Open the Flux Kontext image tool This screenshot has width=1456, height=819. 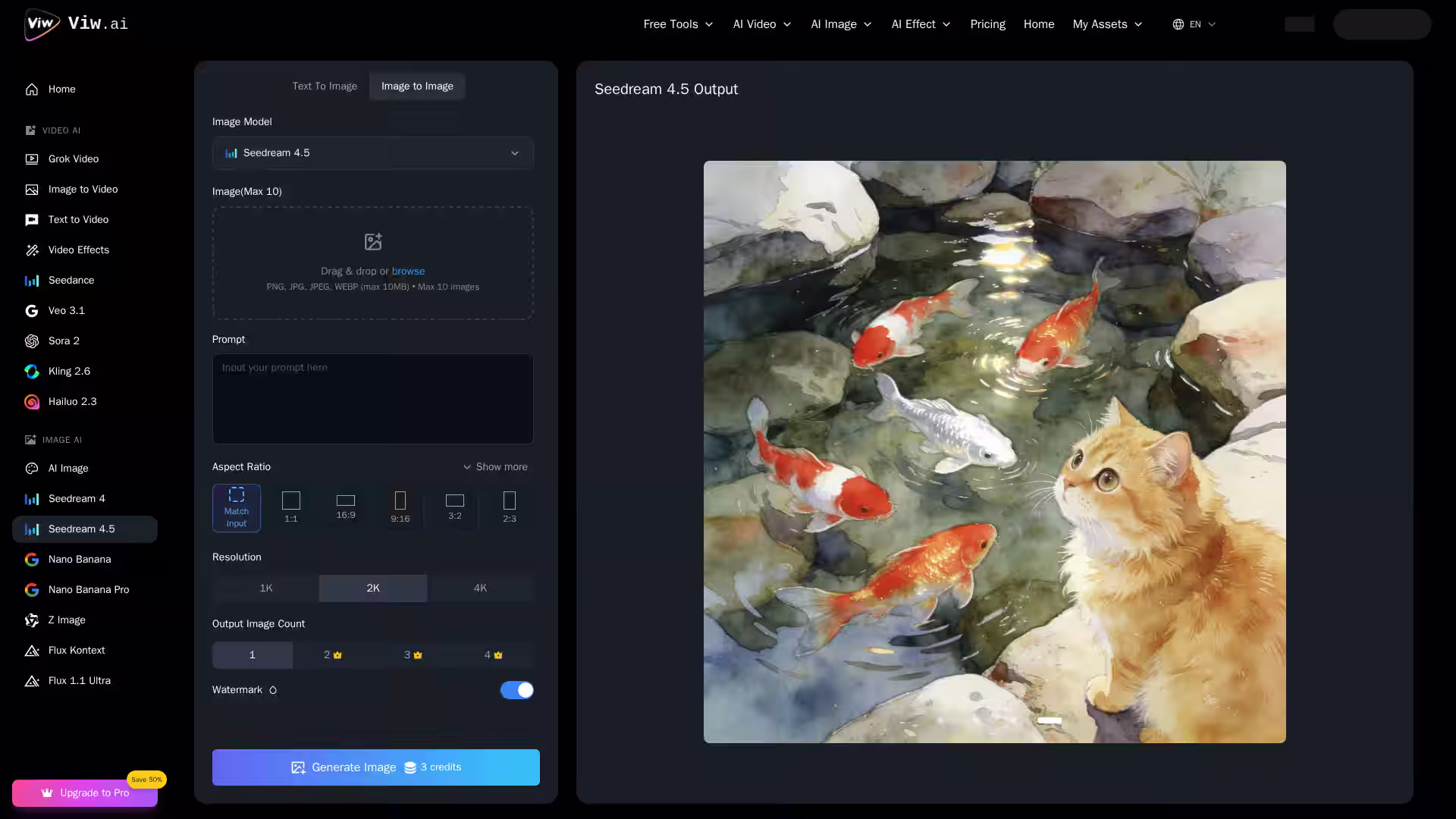pyautogui.click(x=77, y=651)
